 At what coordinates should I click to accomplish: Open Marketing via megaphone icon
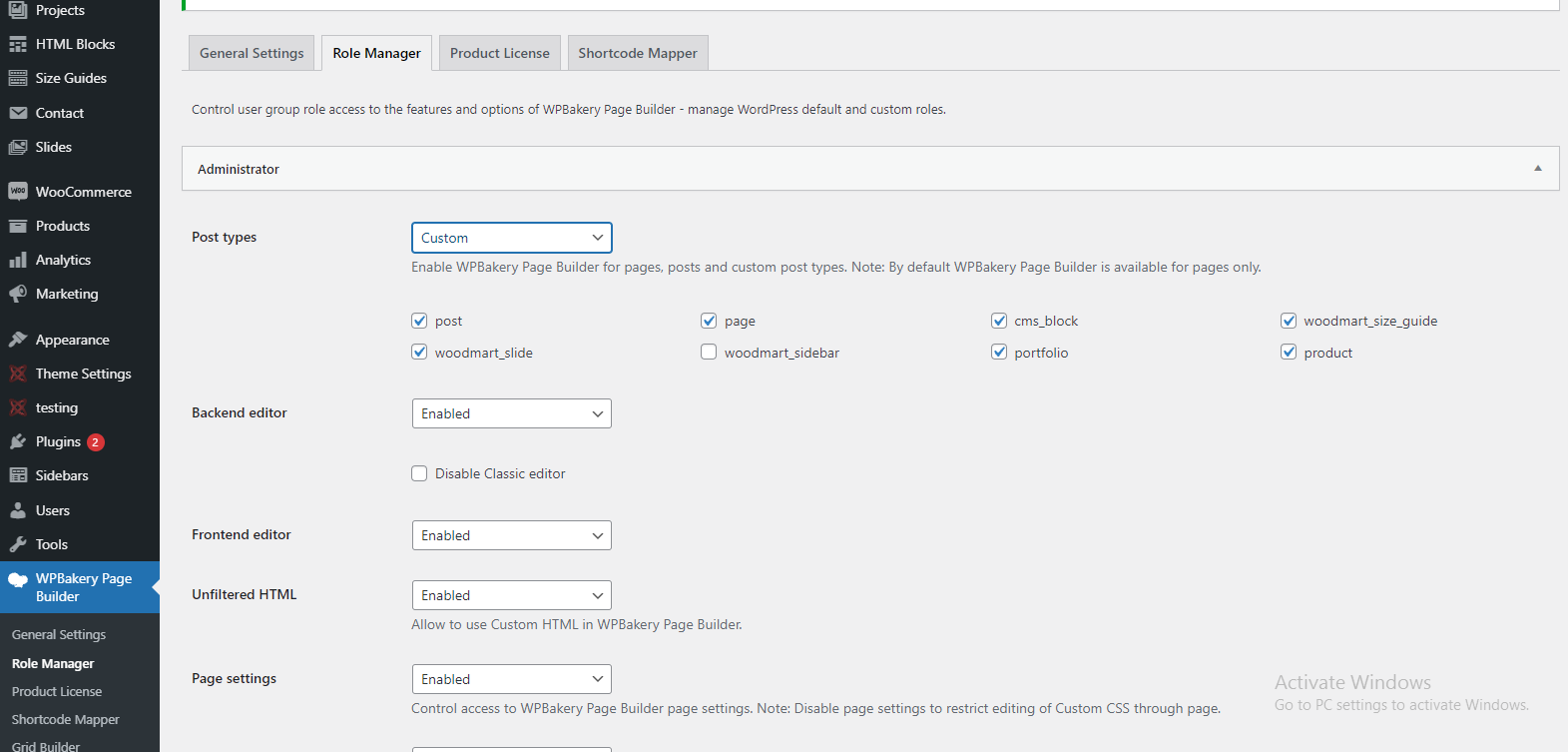[x=18, y=294]
